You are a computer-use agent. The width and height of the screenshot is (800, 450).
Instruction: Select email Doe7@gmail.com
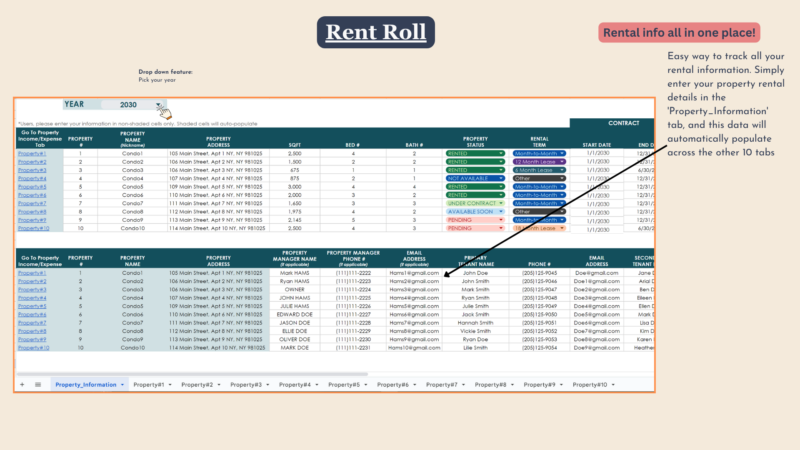pos(596,331)
